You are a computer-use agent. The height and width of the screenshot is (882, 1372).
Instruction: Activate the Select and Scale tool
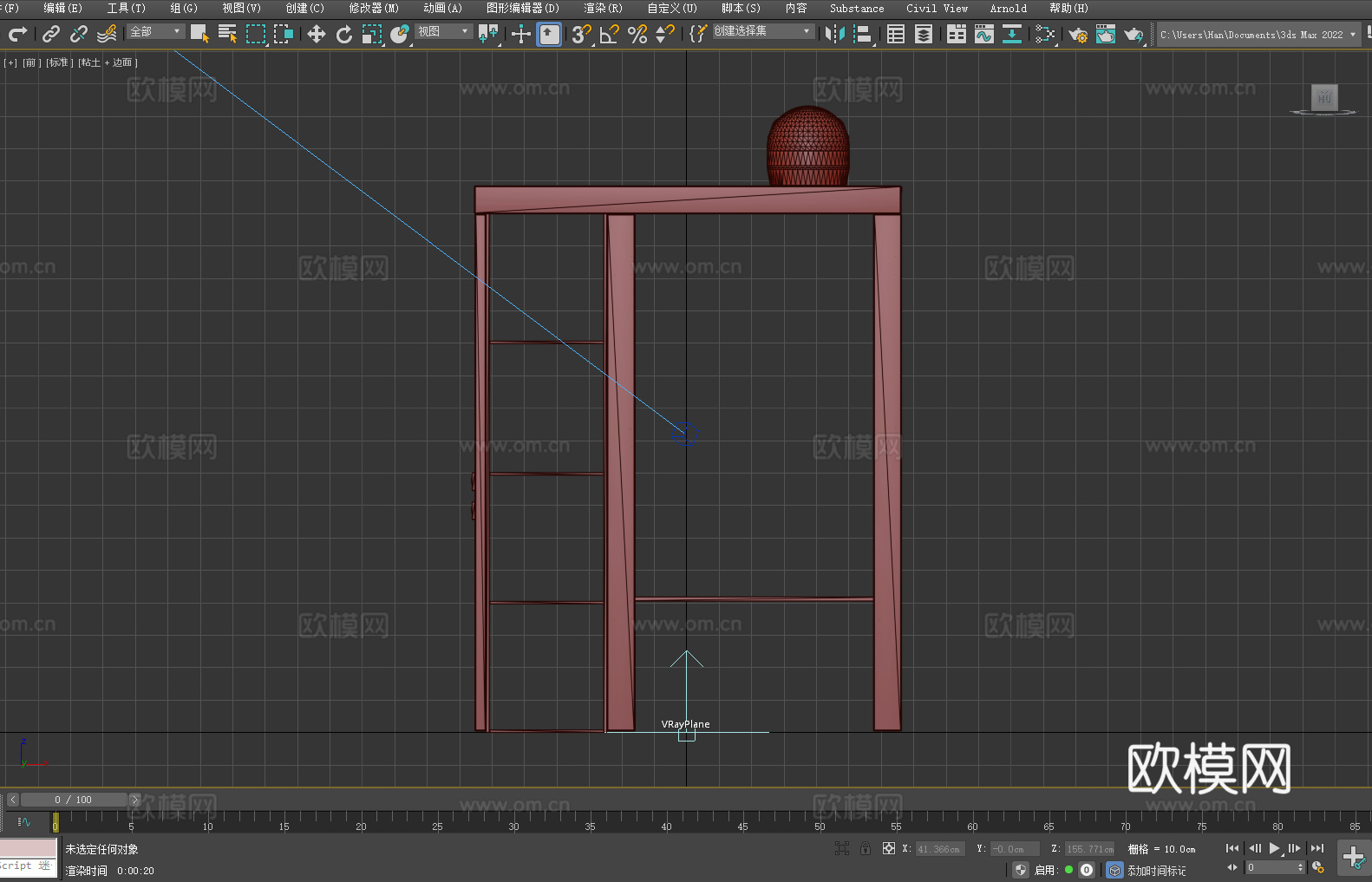(x=372, y=34)
